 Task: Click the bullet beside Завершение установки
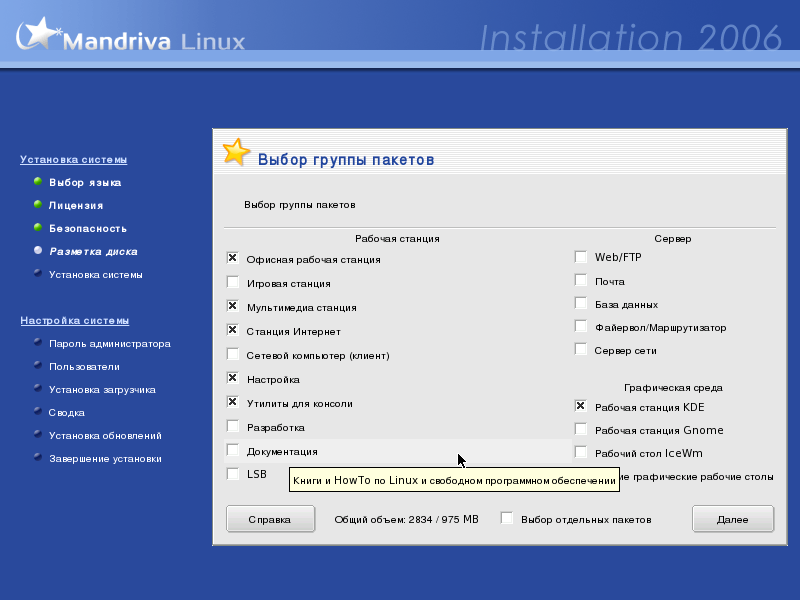pyautogui.click(x=38, y=457)
